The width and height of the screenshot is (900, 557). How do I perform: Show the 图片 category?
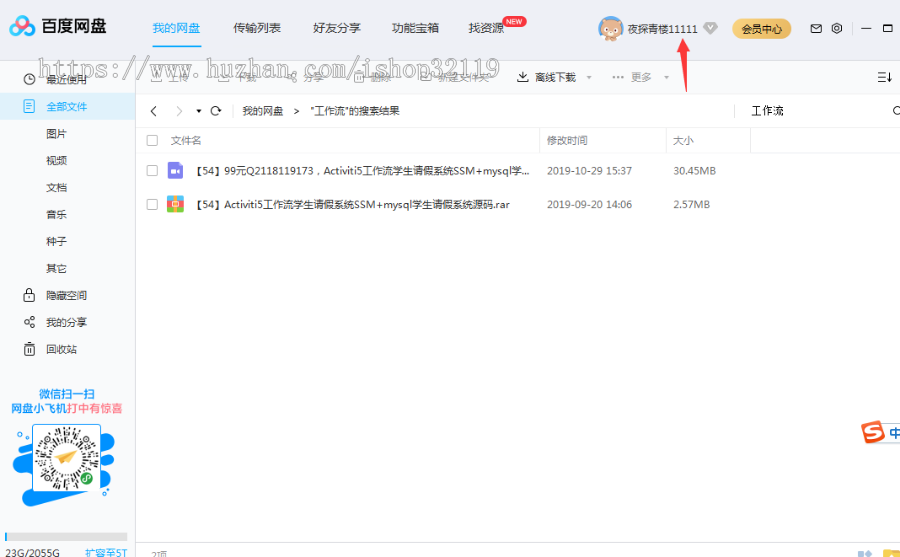click(x=56, y=133)
